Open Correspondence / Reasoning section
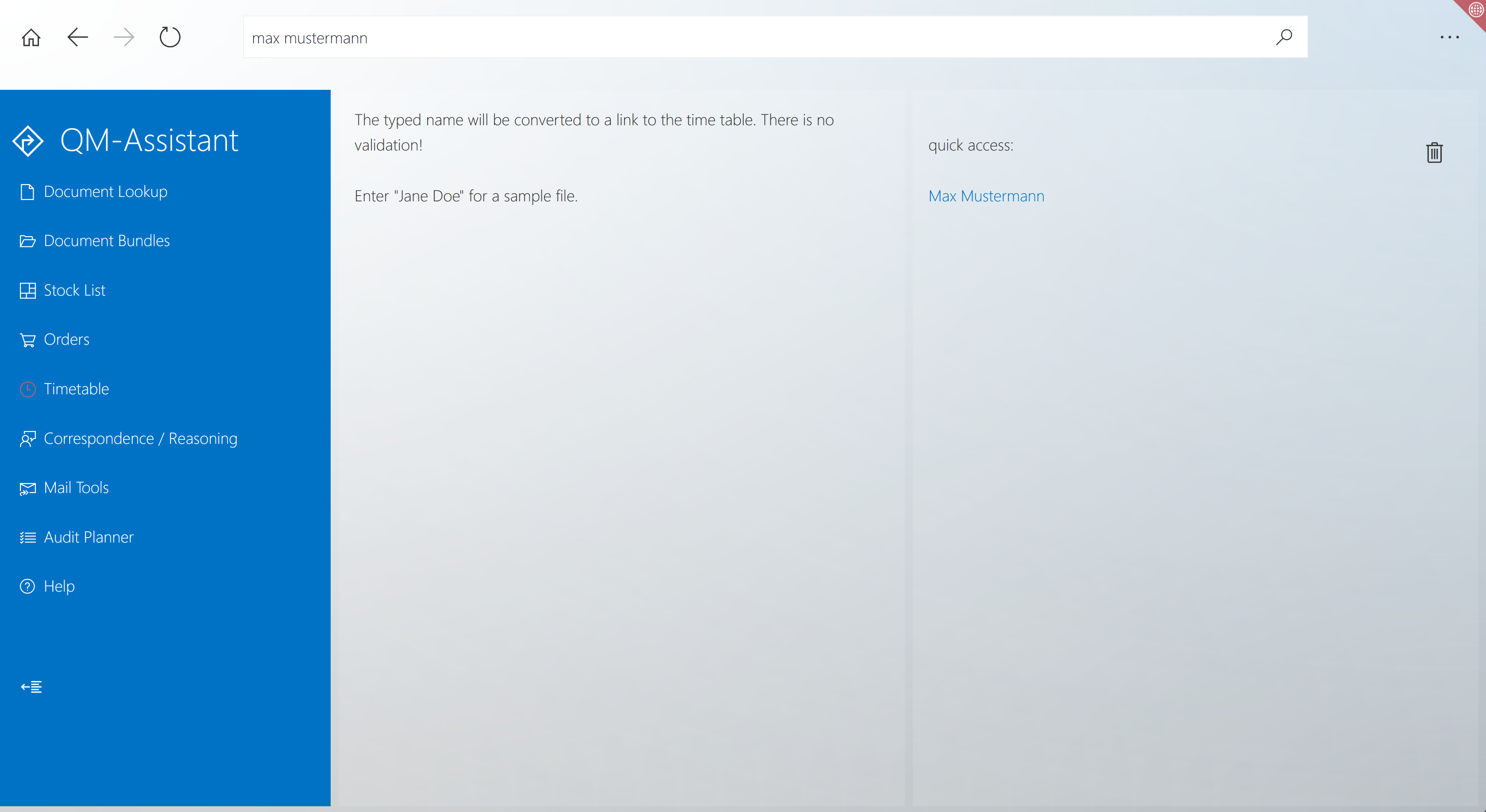 [x=140, y=438]
